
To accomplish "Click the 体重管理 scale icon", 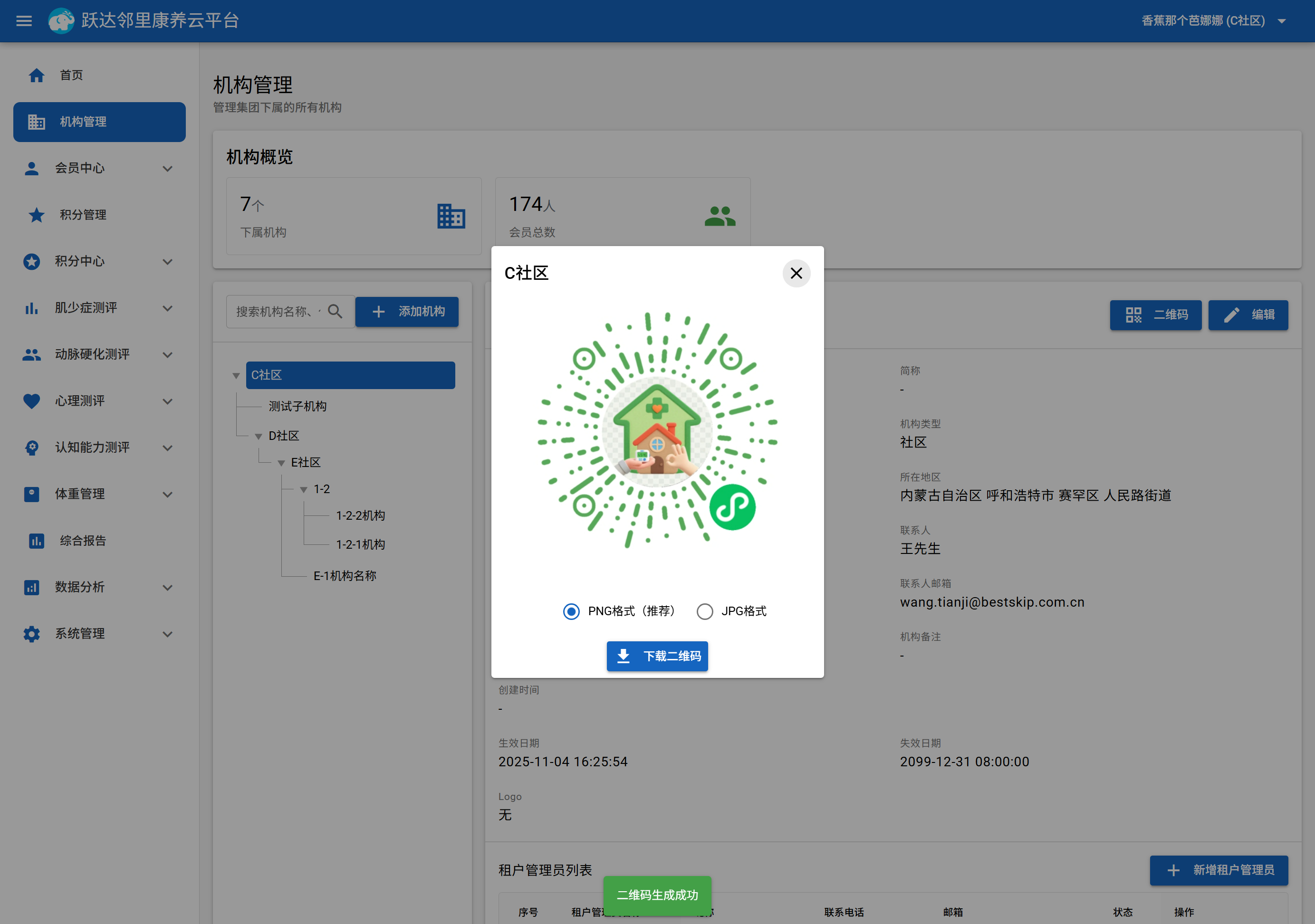I will click(31, 495).
